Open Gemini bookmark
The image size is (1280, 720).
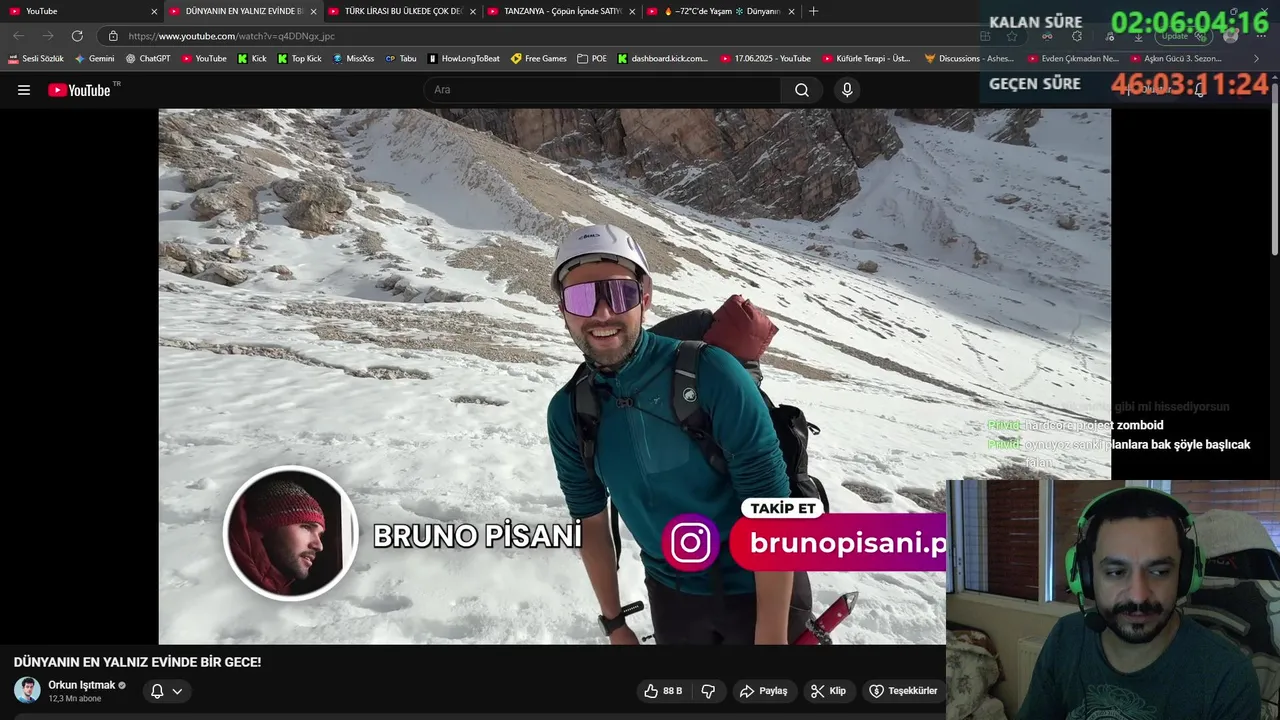[95, 59]
